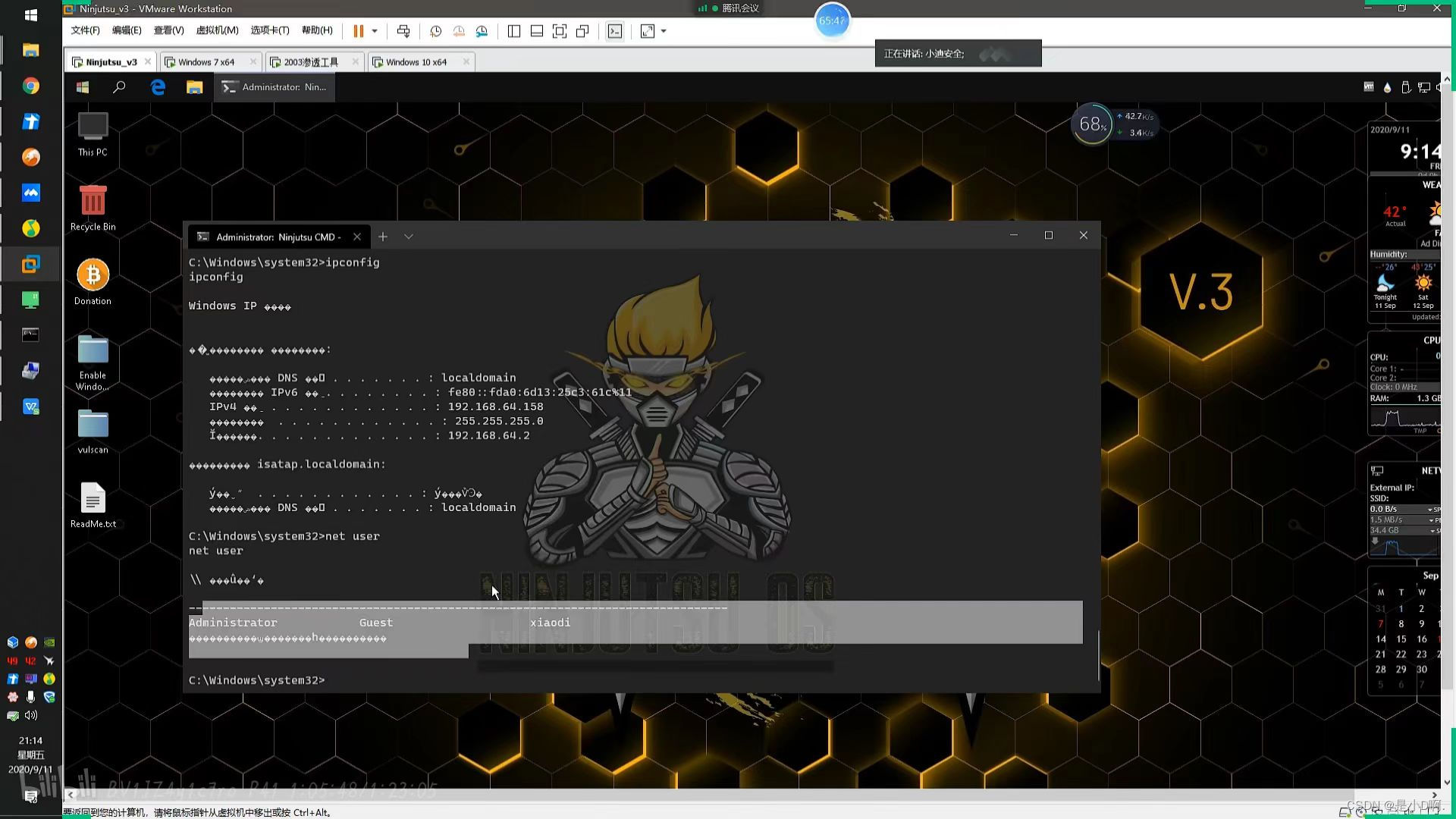Open the guest Windows Start menu
1456x819 pixels.
point(83,87)
